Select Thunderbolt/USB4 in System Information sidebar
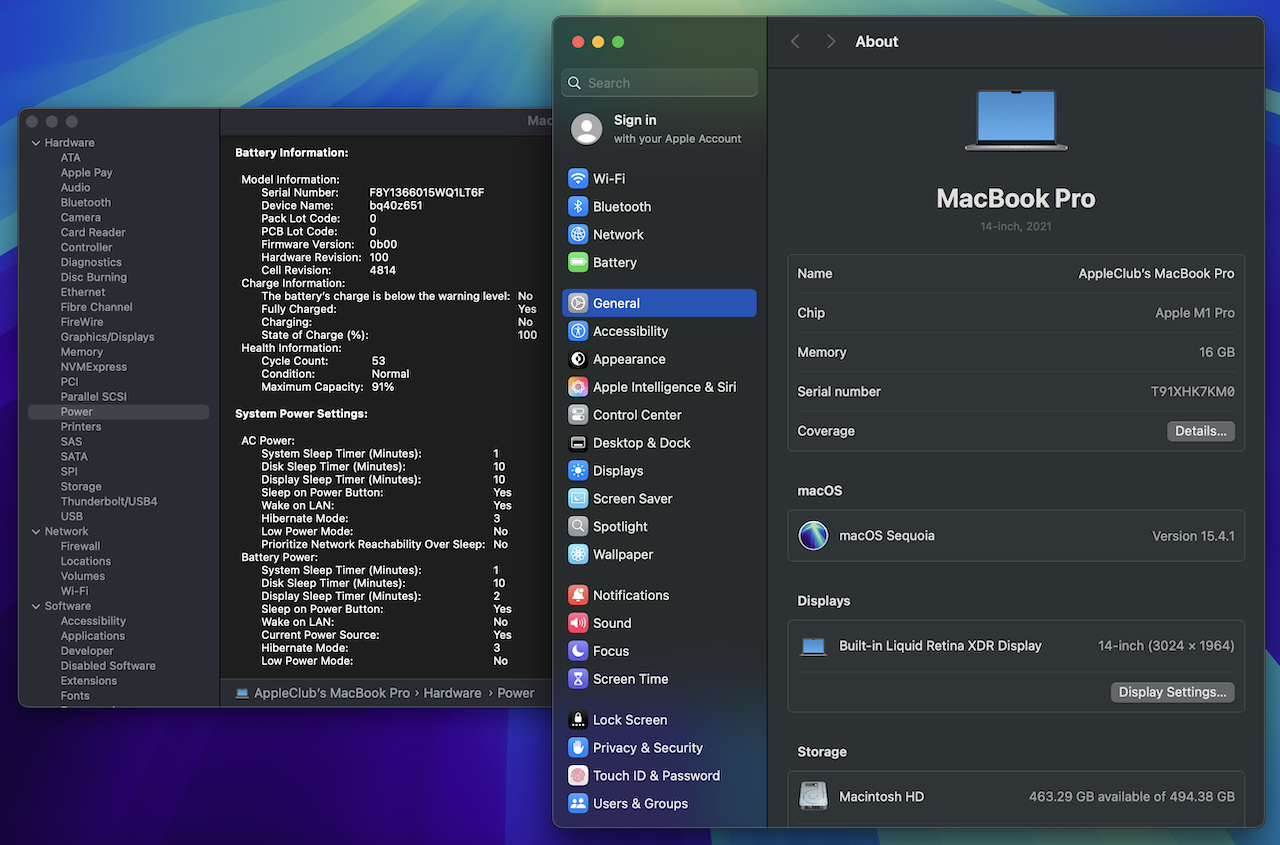This screenshot has height=845, width=1280. tap(109, 501)
